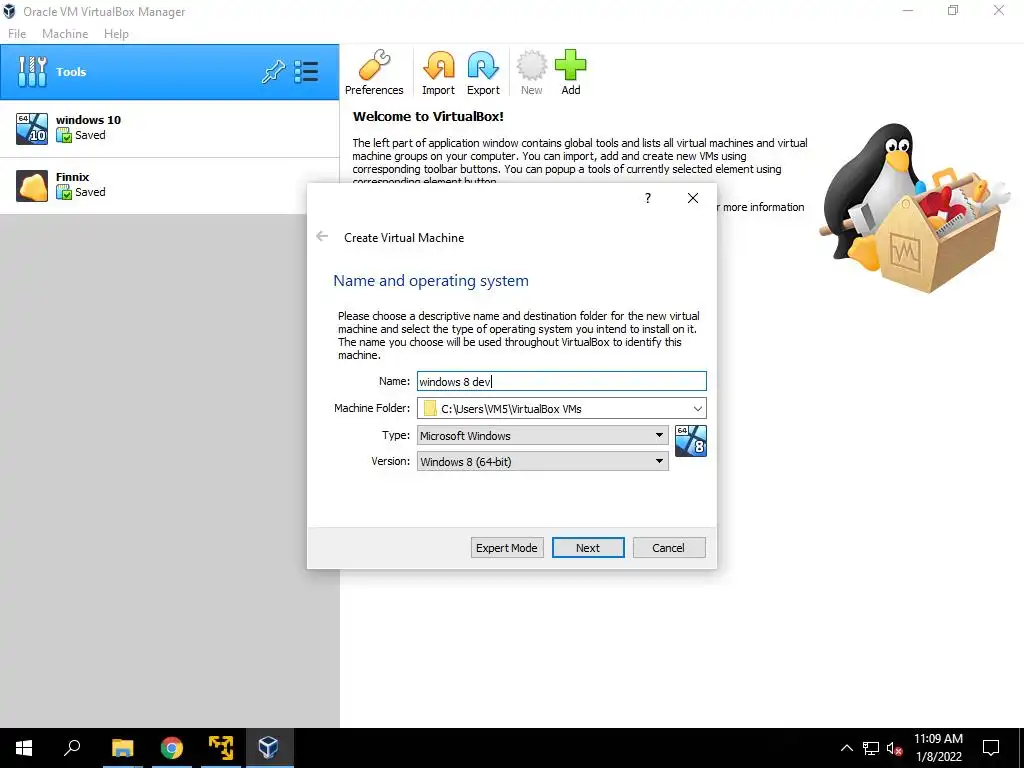Image resolution: width=1024 pixels, height=768 pixels.
Task: Select the Finnix VM icon
Action: point(32,185)
